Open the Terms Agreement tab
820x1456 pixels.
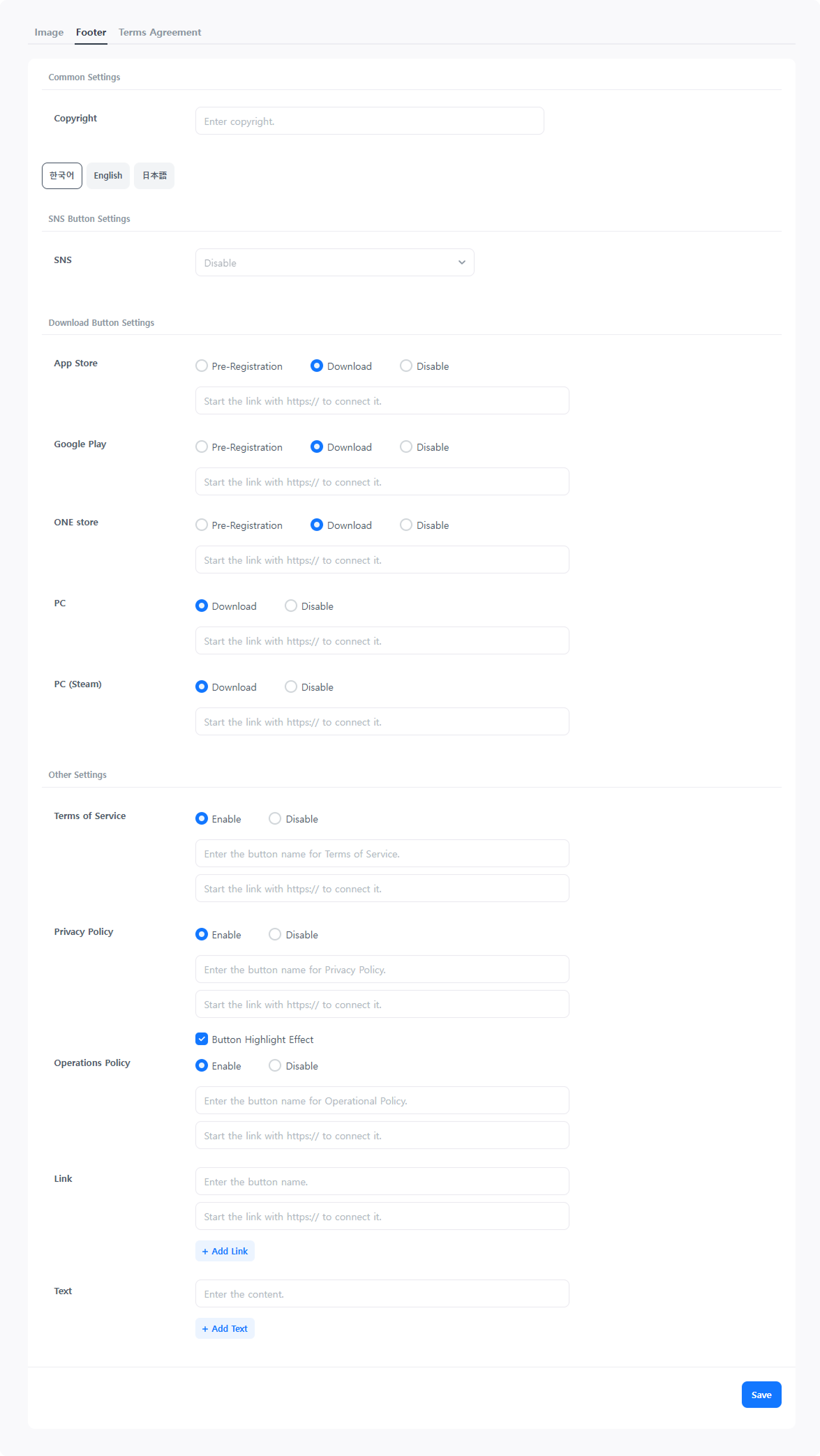160,32
